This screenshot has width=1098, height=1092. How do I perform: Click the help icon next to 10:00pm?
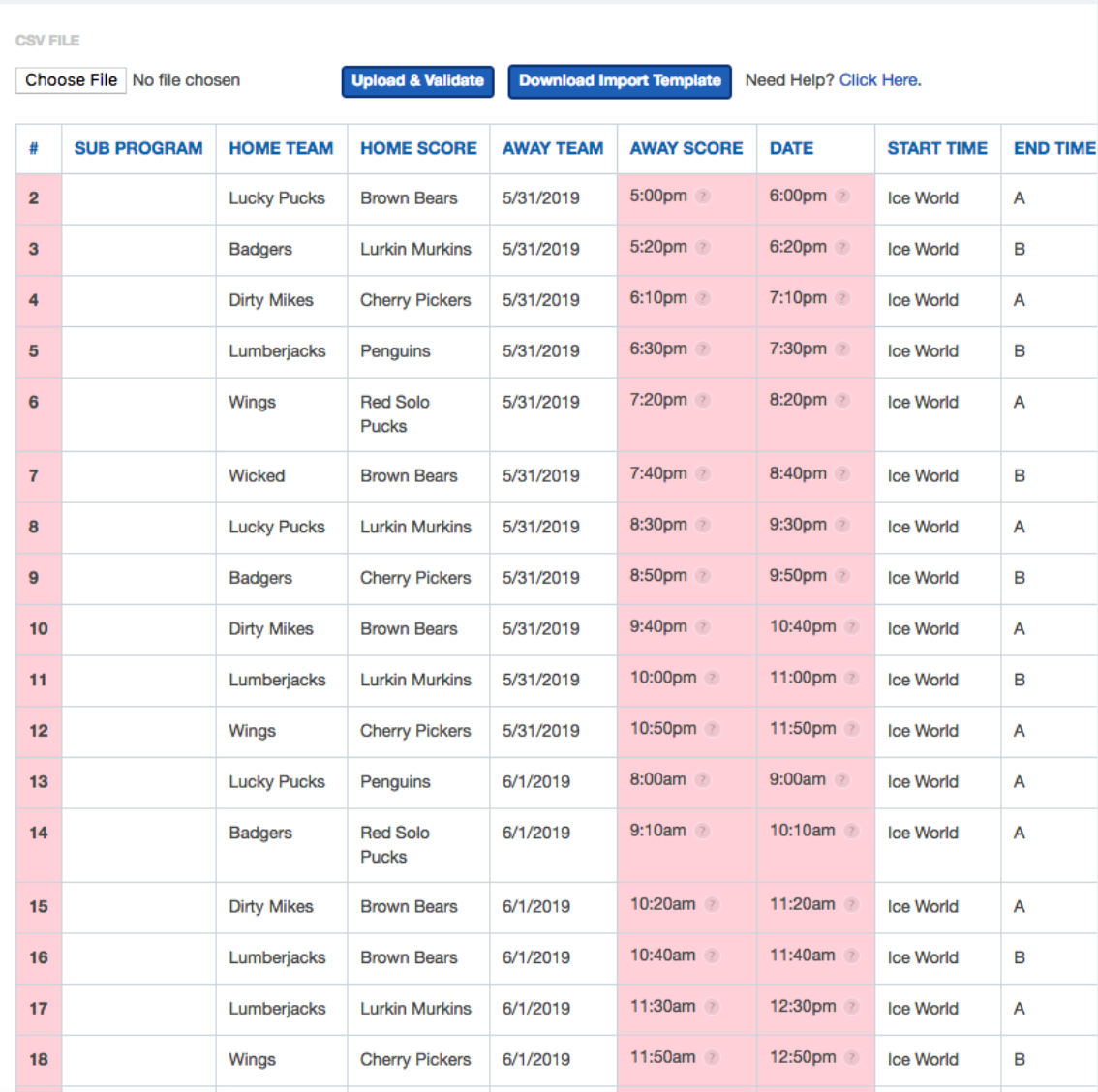(712, 679)
